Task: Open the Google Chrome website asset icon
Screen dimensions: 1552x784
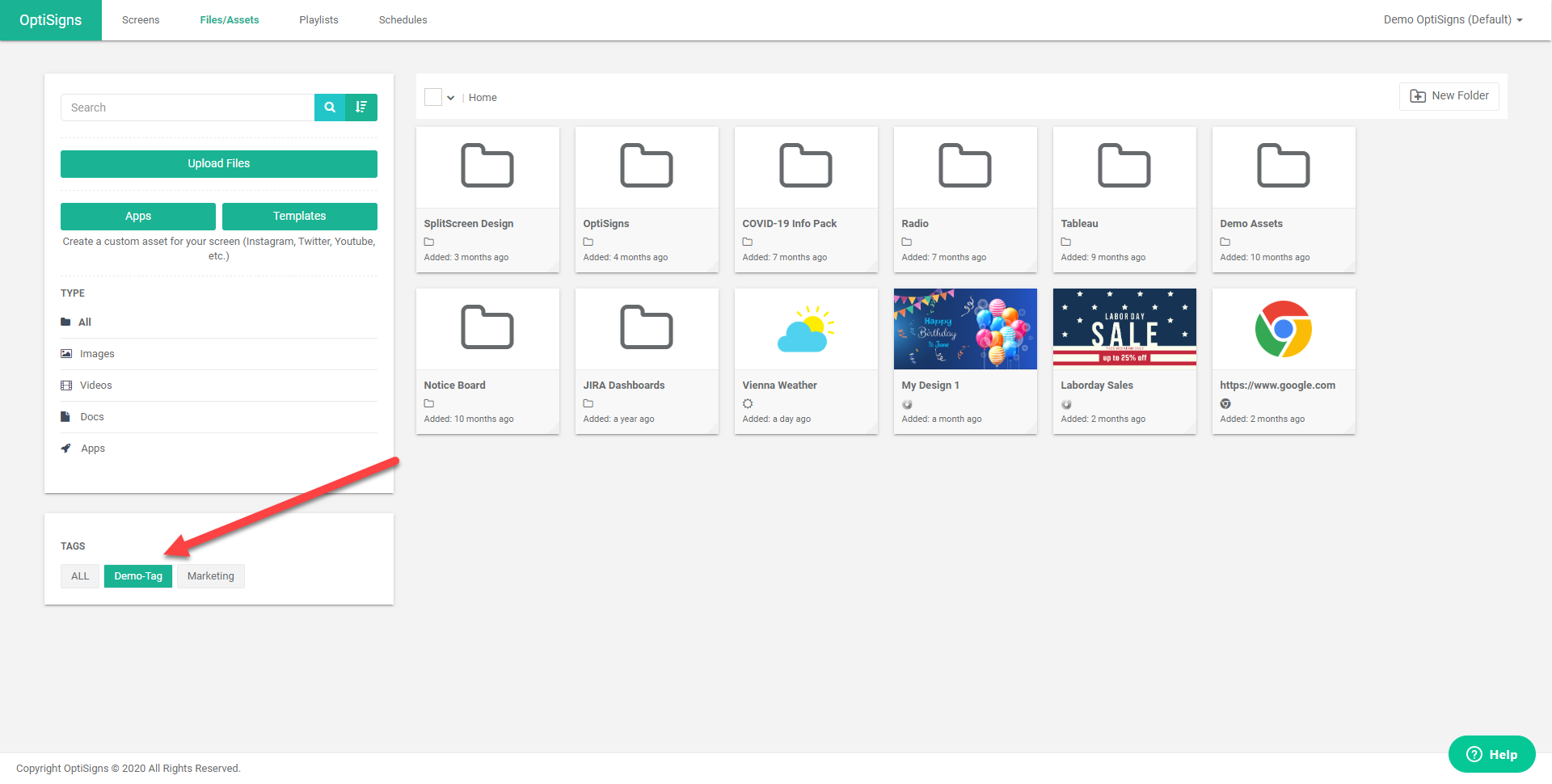Action: tap(1283, 329)
